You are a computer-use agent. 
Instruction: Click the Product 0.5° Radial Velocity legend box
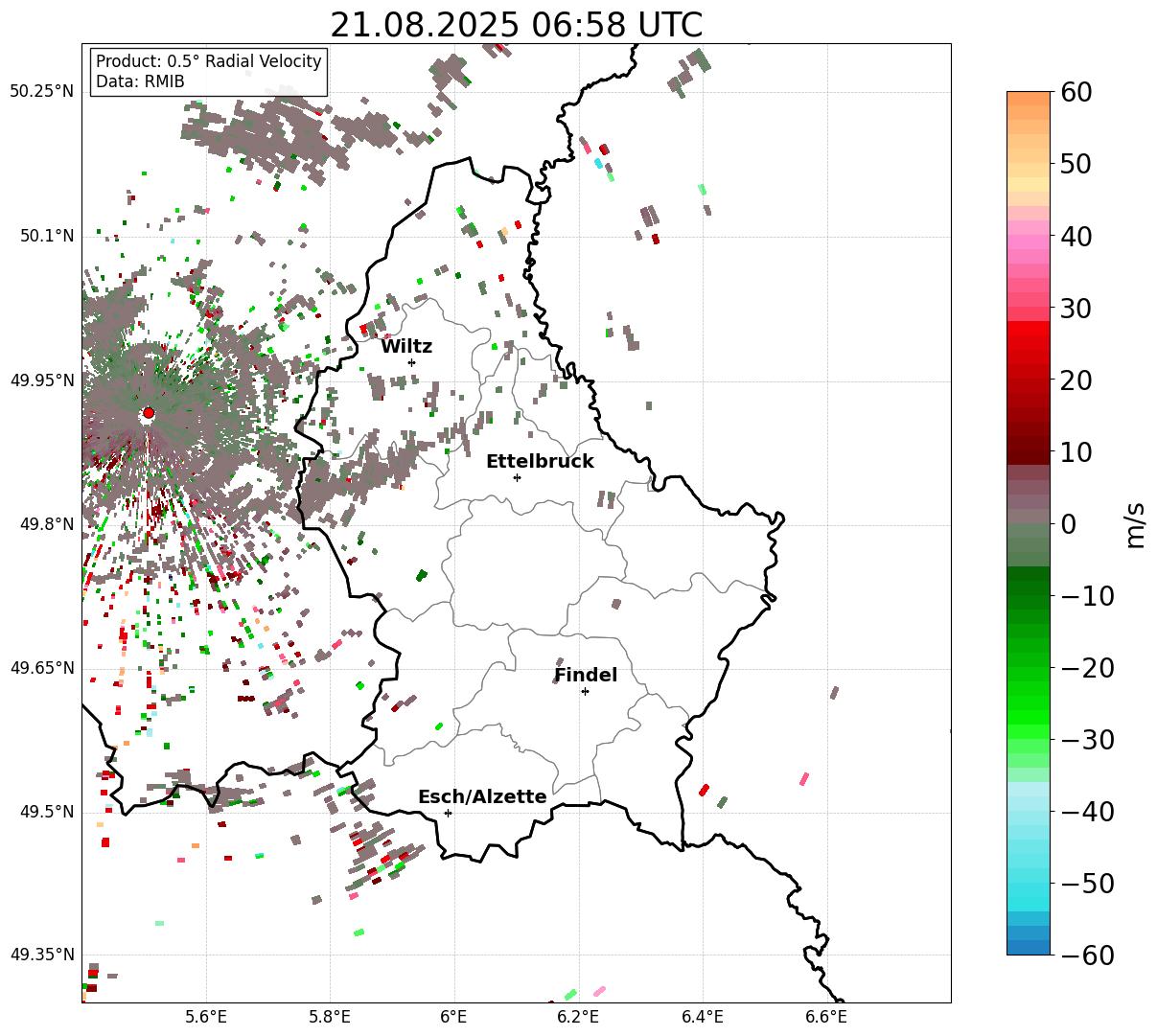(209, 72)
